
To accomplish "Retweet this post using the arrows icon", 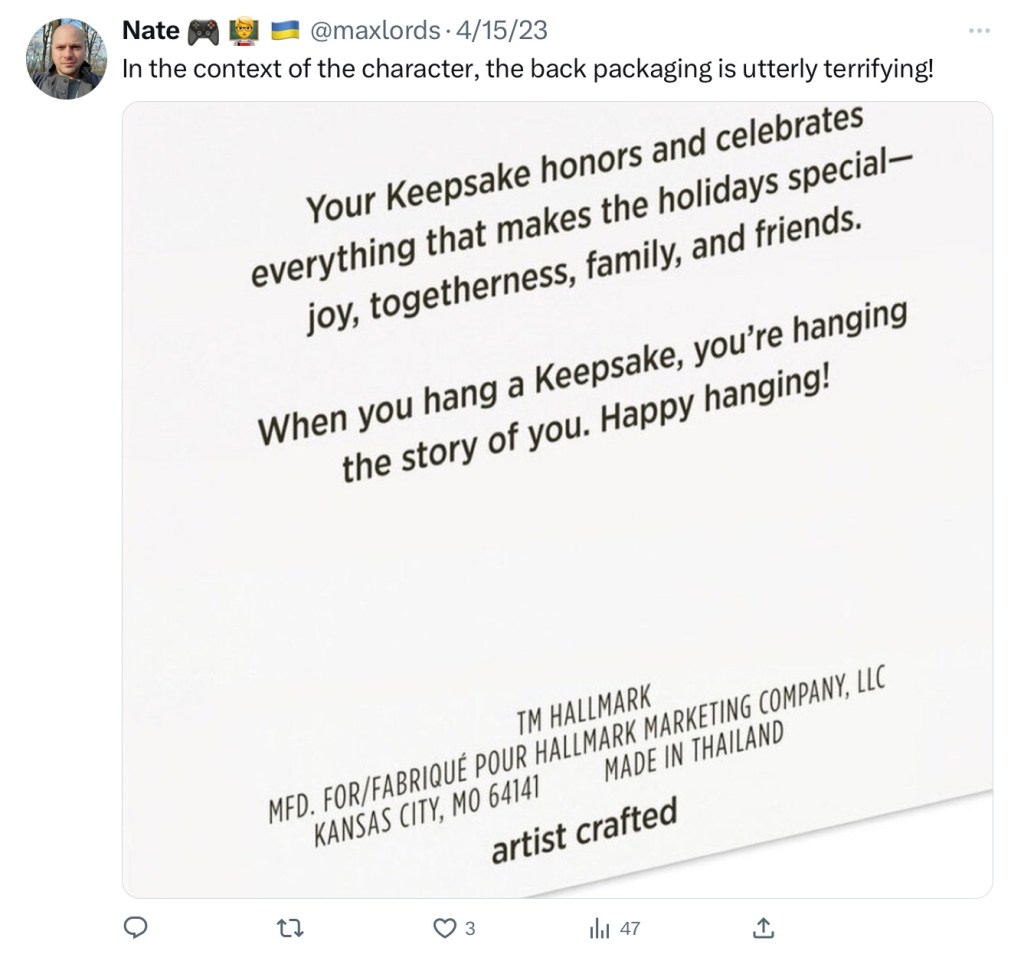I will coord(289,929).
